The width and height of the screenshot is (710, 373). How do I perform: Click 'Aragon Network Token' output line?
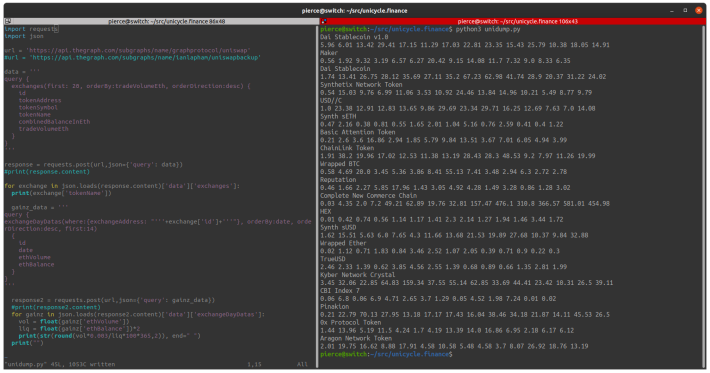click(x=356, y=338)
